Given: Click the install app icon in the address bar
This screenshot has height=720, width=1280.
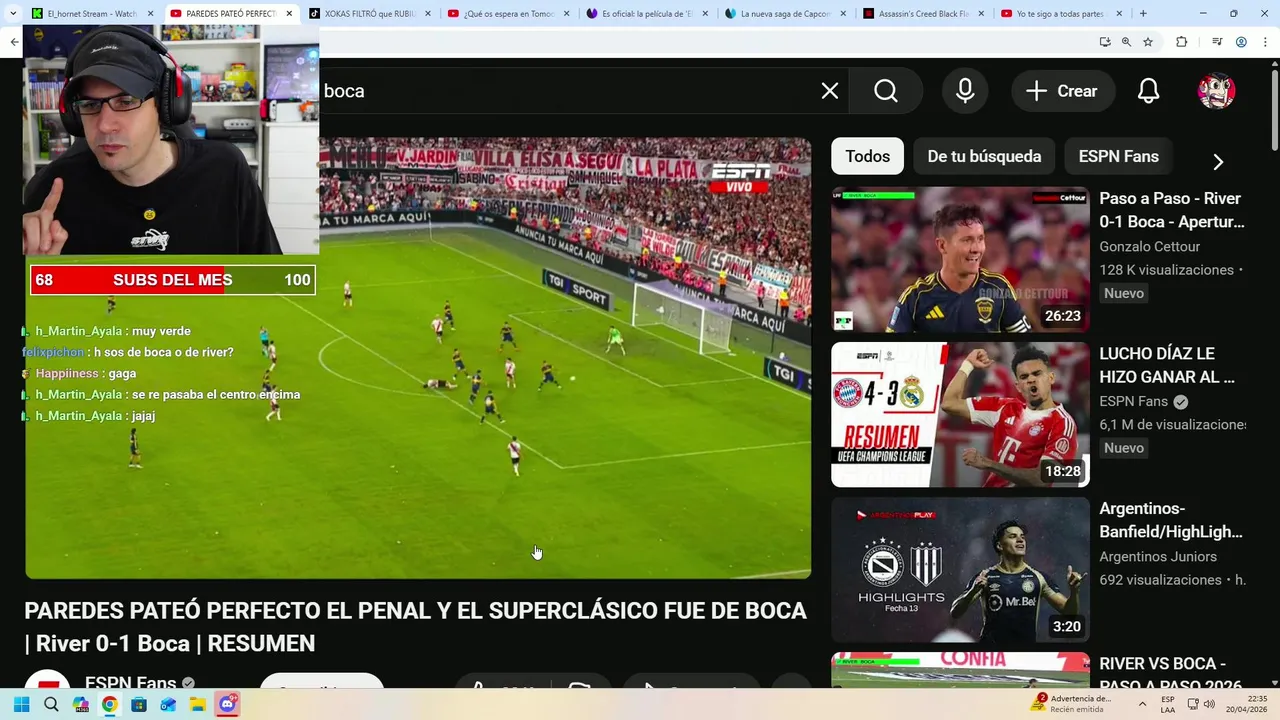Looking at the screenshot, I should (1105, 42).
